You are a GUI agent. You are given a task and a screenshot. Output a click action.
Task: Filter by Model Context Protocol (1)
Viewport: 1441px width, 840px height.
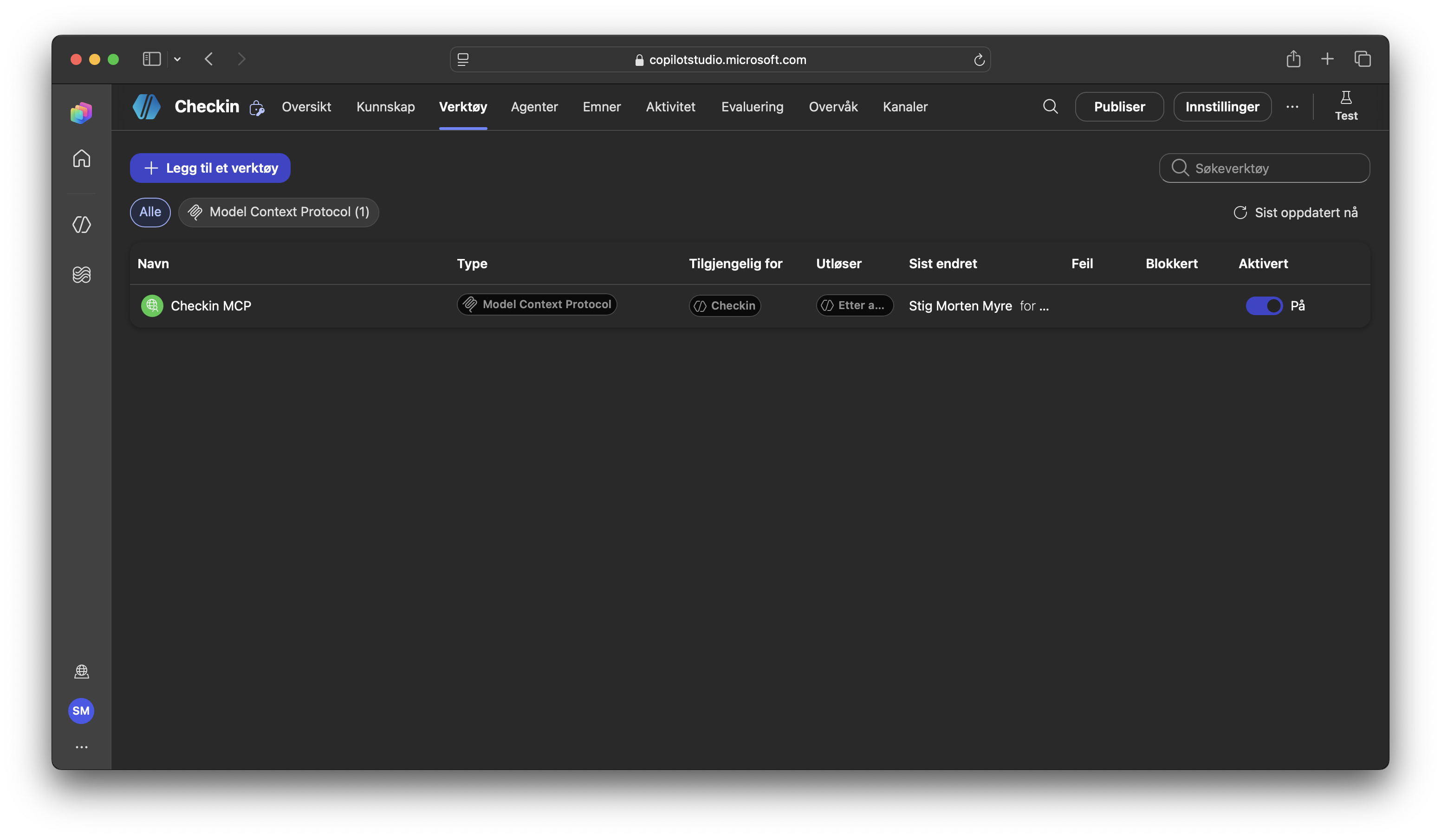tap(279, 212)
